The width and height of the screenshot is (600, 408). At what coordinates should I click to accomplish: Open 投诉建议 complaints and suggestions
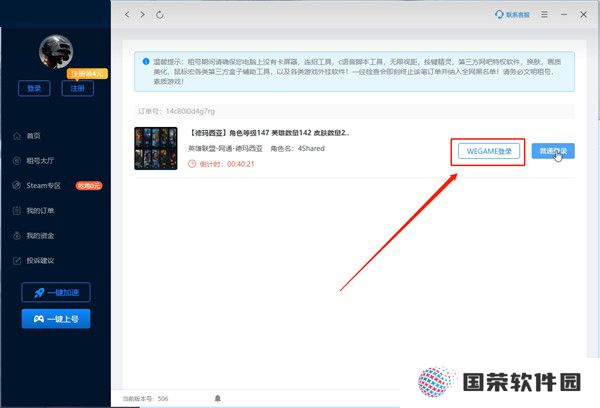[40, 261]
